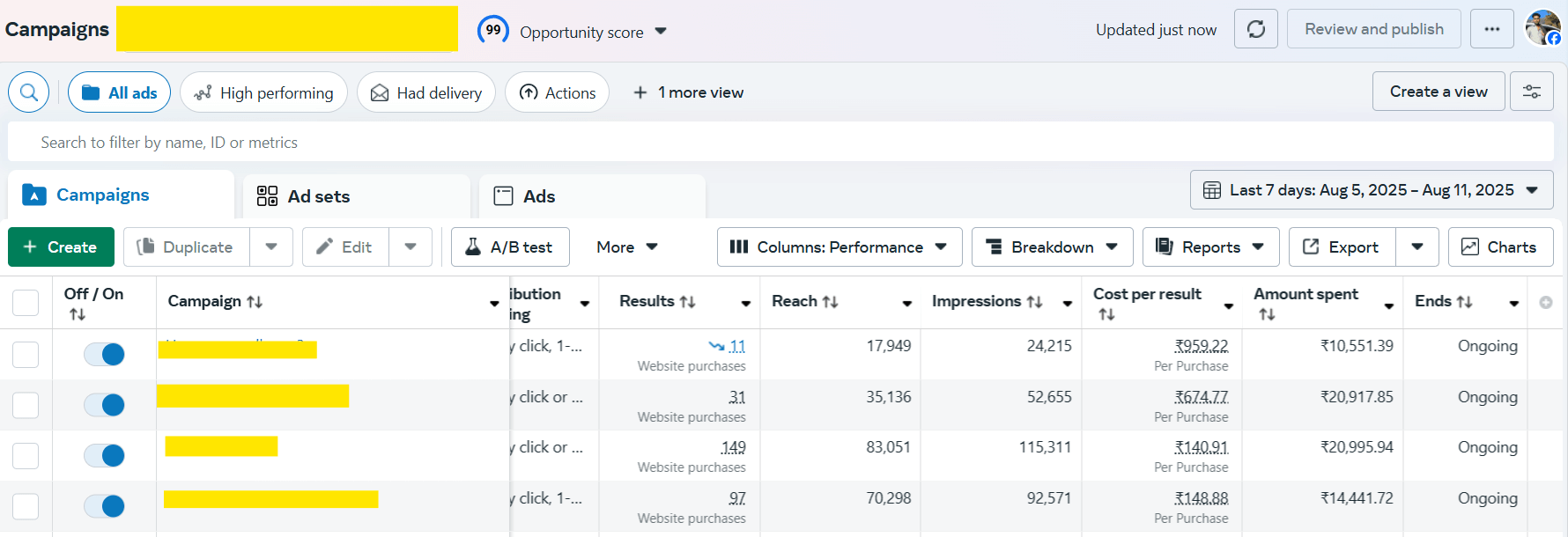Screen dimensions: 1568x537
Task: Sort by Reach column arrows
Action: point(831,302)
